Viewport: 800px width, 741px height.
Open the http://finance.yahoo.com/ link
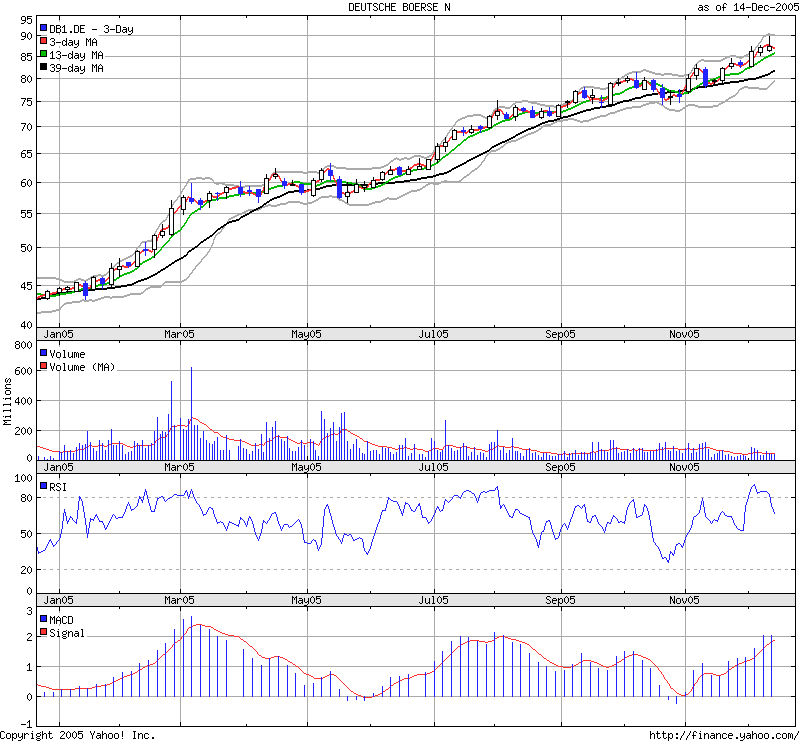click(x=724, y=735)
